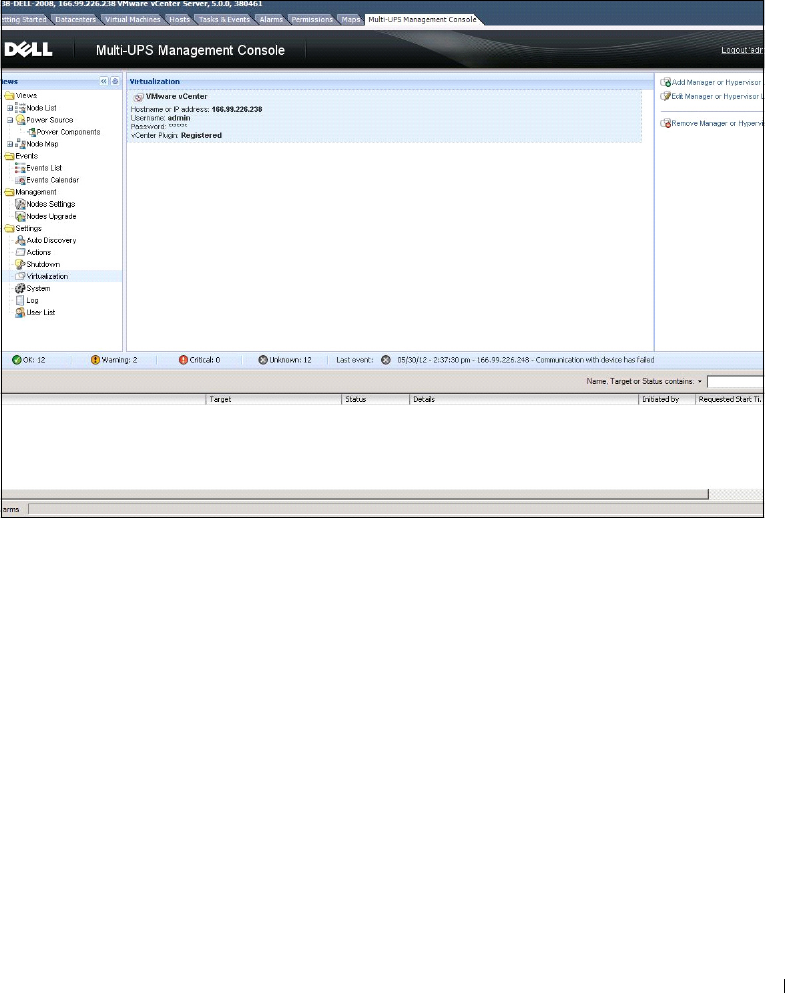Click the Log page icon
Image resolution: width=785 pixels, height=993 pixels.
point(20,300)
